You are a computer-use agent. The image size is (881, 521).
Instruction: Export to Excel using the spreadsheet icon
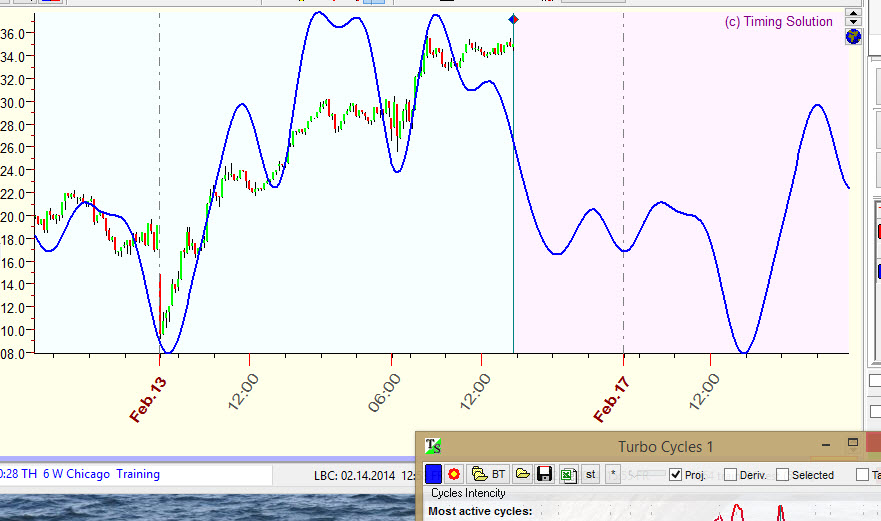point(568,474)
